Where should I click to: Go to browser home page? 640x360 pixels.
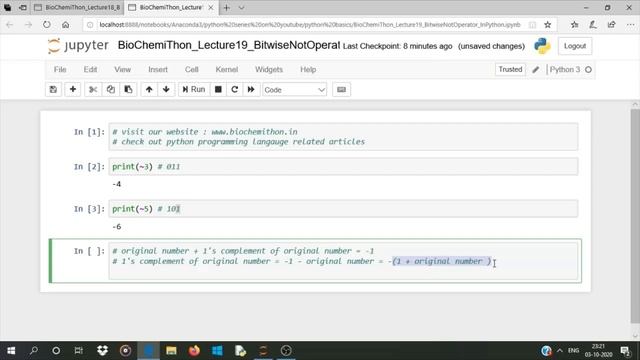[65, 25]
